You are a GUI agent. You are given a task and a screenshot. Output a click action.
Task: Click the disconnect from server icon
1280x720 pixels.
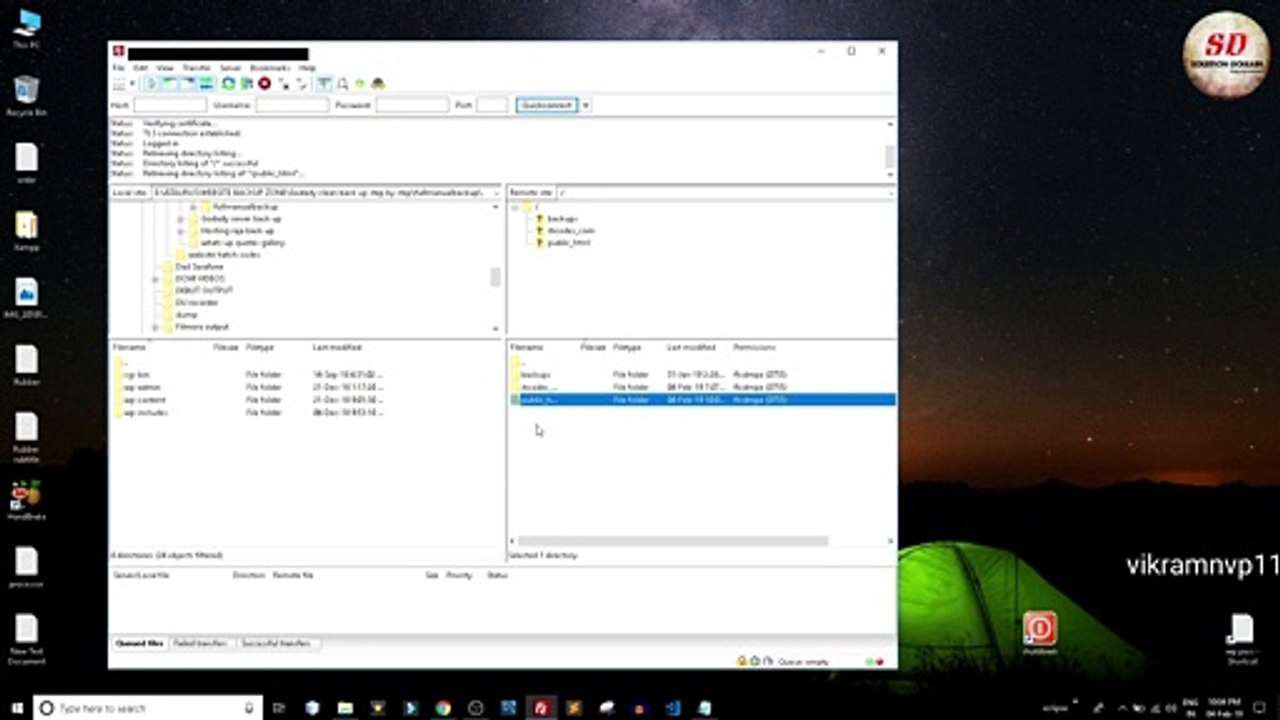coord(283,84)
